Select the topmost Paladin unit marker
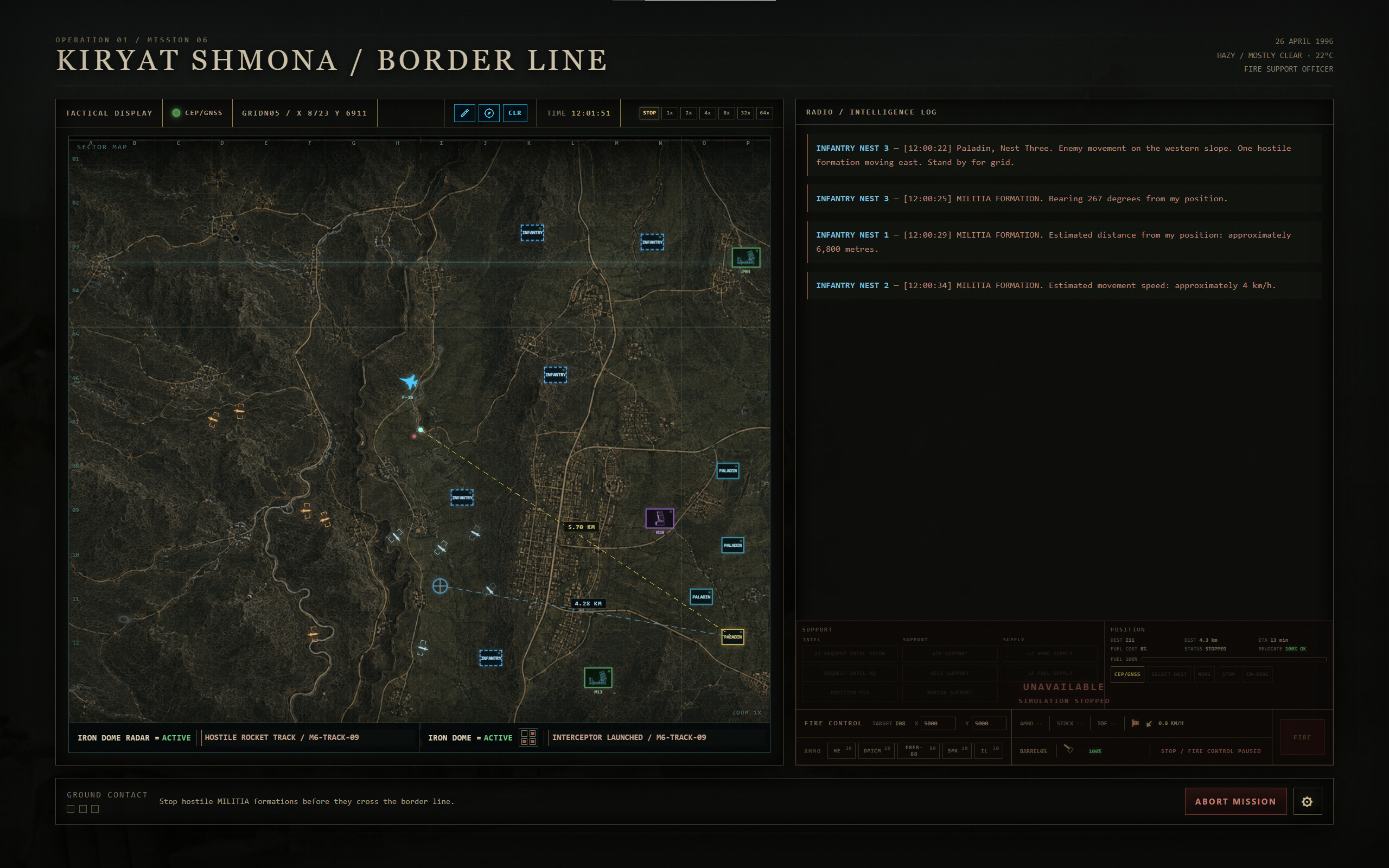The height and width of the screenshot is (868, 1389). 728,471
